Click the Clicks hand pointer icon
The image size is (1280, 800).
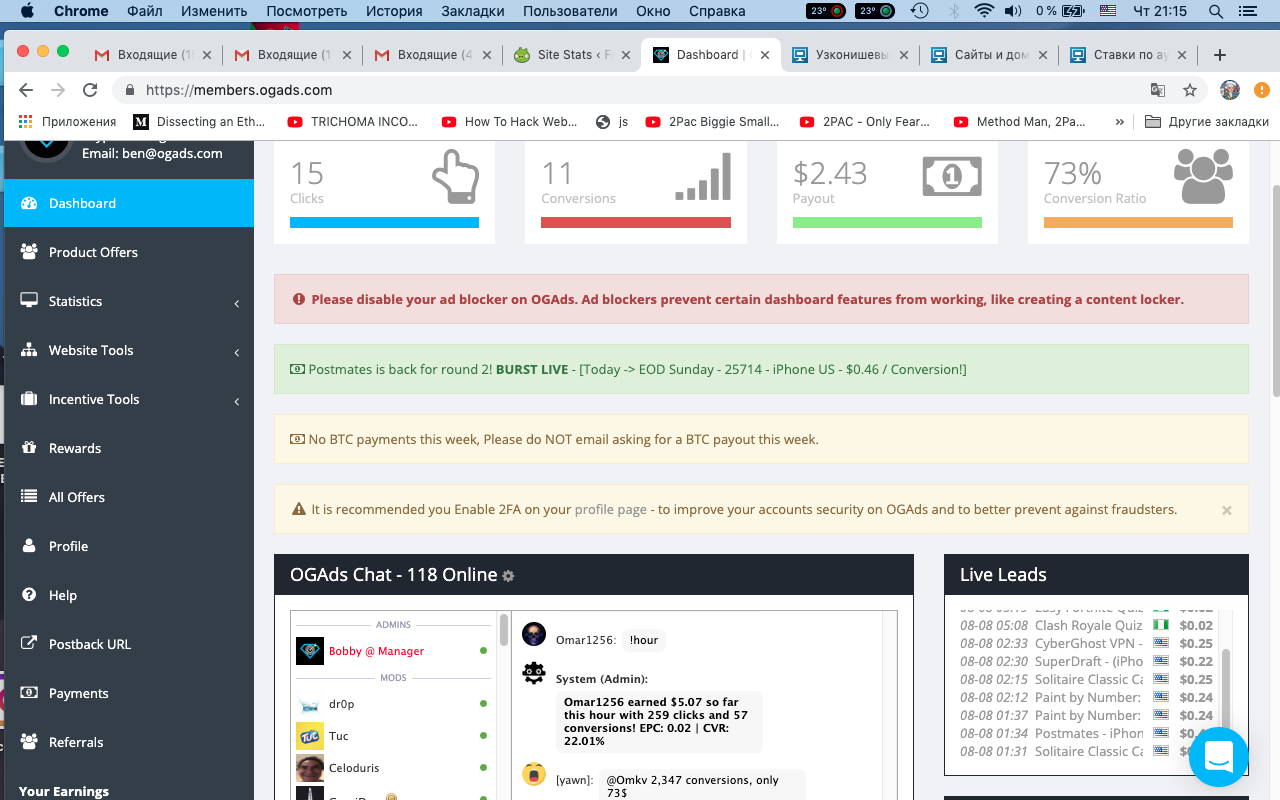[x=455, y=177]
